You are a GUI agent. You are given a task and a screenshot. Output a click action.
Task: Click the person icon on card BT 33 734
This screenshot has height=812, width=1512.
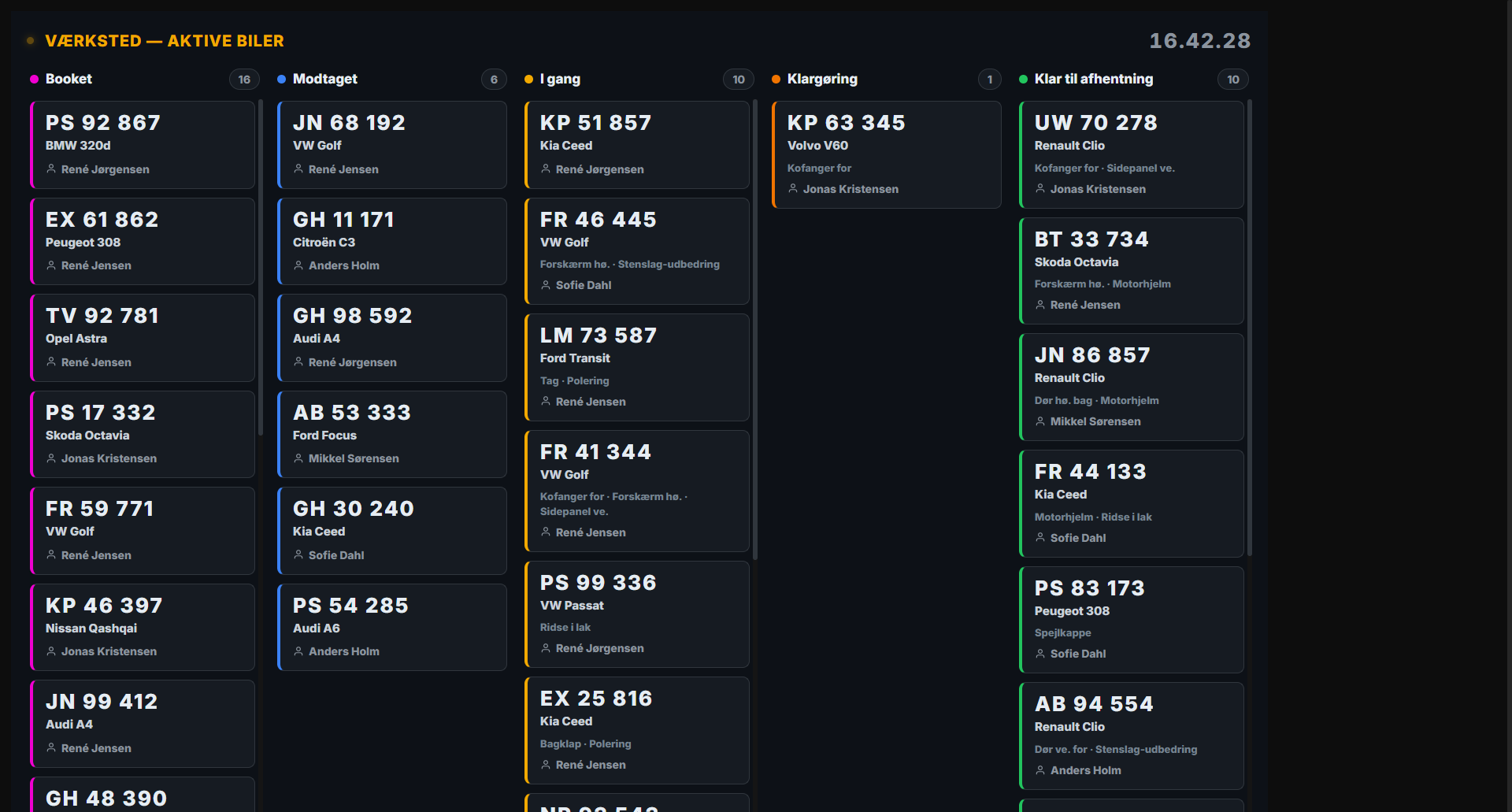[1040, 305]
